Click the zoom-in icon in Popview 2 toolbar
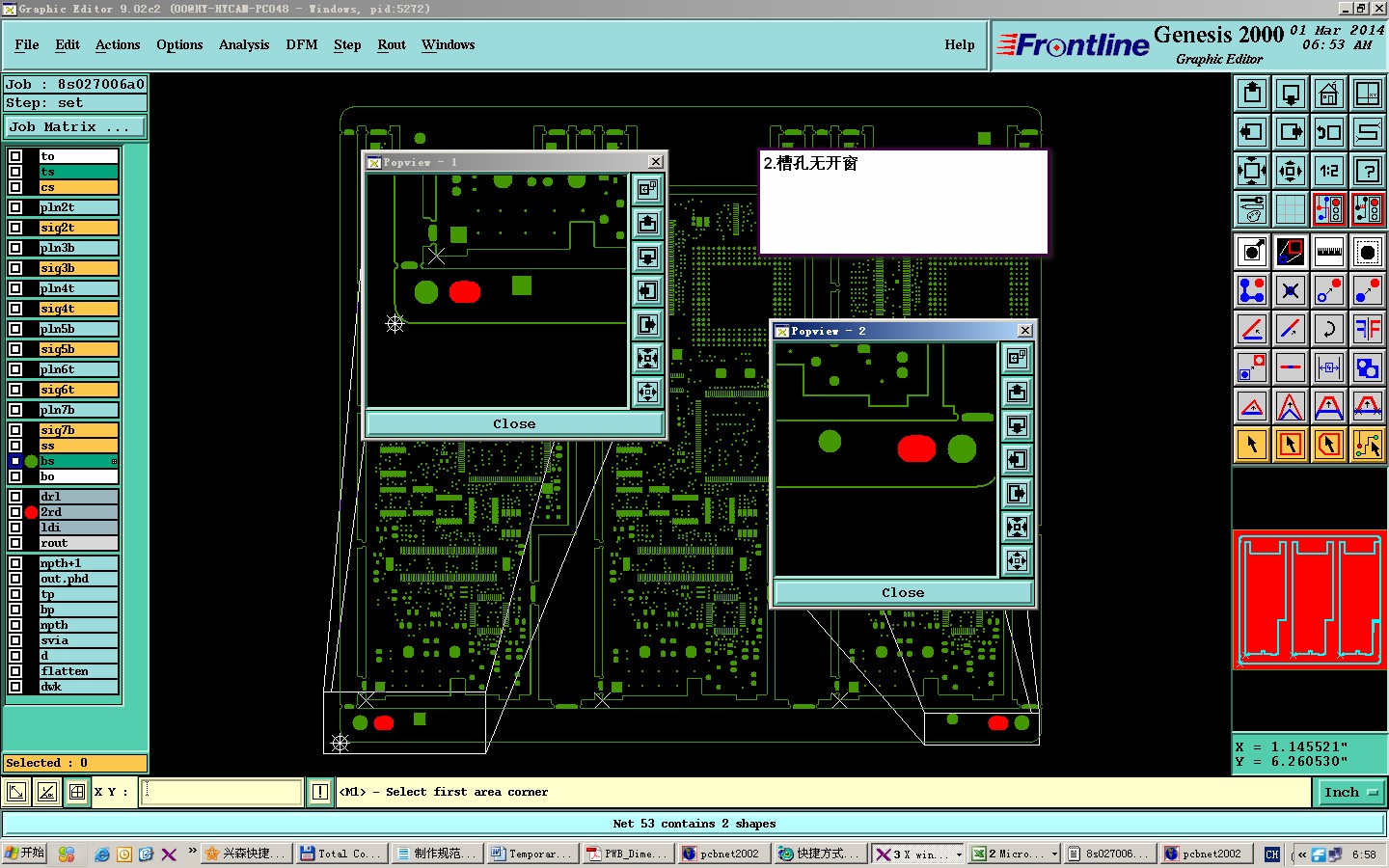The height and width of the screenshot is (868, 1389). [1017, 528]
